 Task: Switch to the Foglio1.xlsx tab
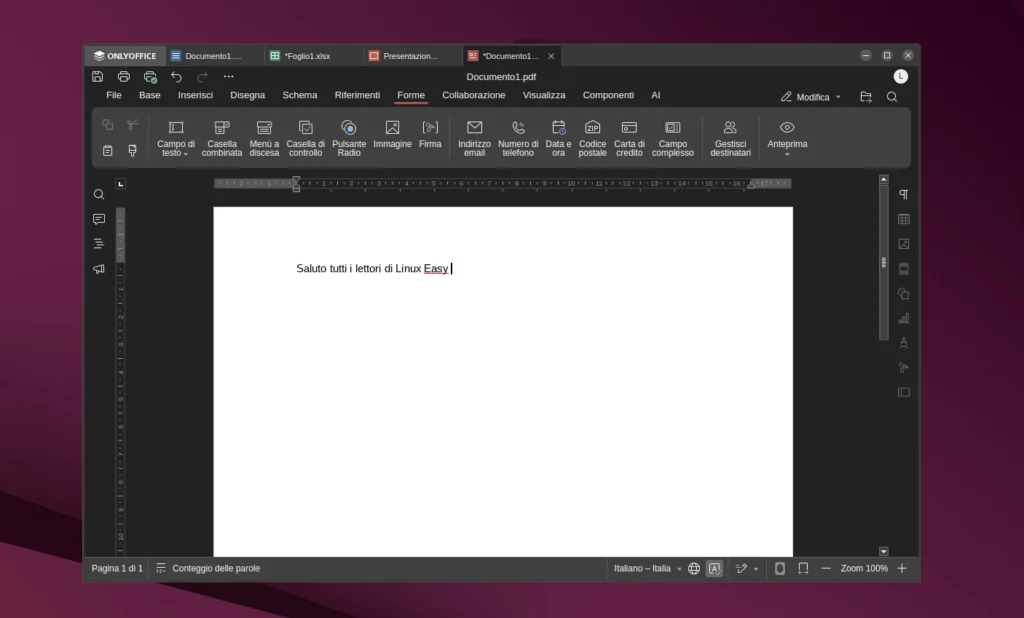point(306,56)
